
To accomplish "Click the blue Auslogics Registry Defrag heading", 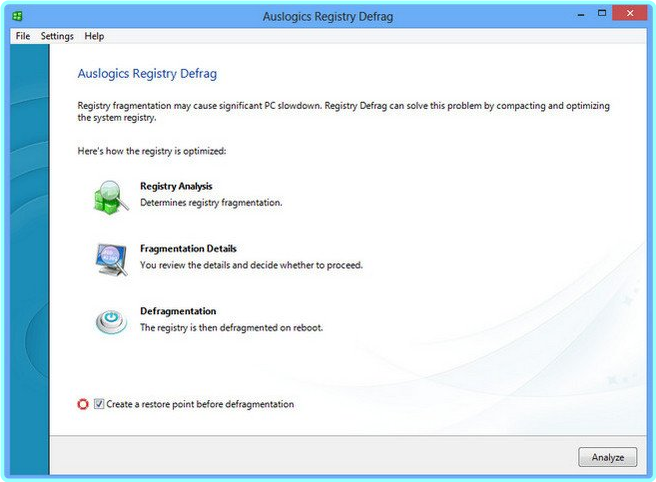I will [147, 74].
